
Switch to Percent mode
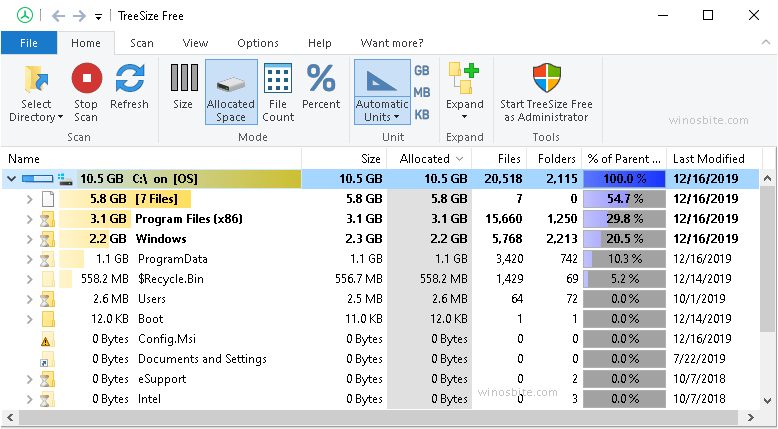tap(321, 87)
